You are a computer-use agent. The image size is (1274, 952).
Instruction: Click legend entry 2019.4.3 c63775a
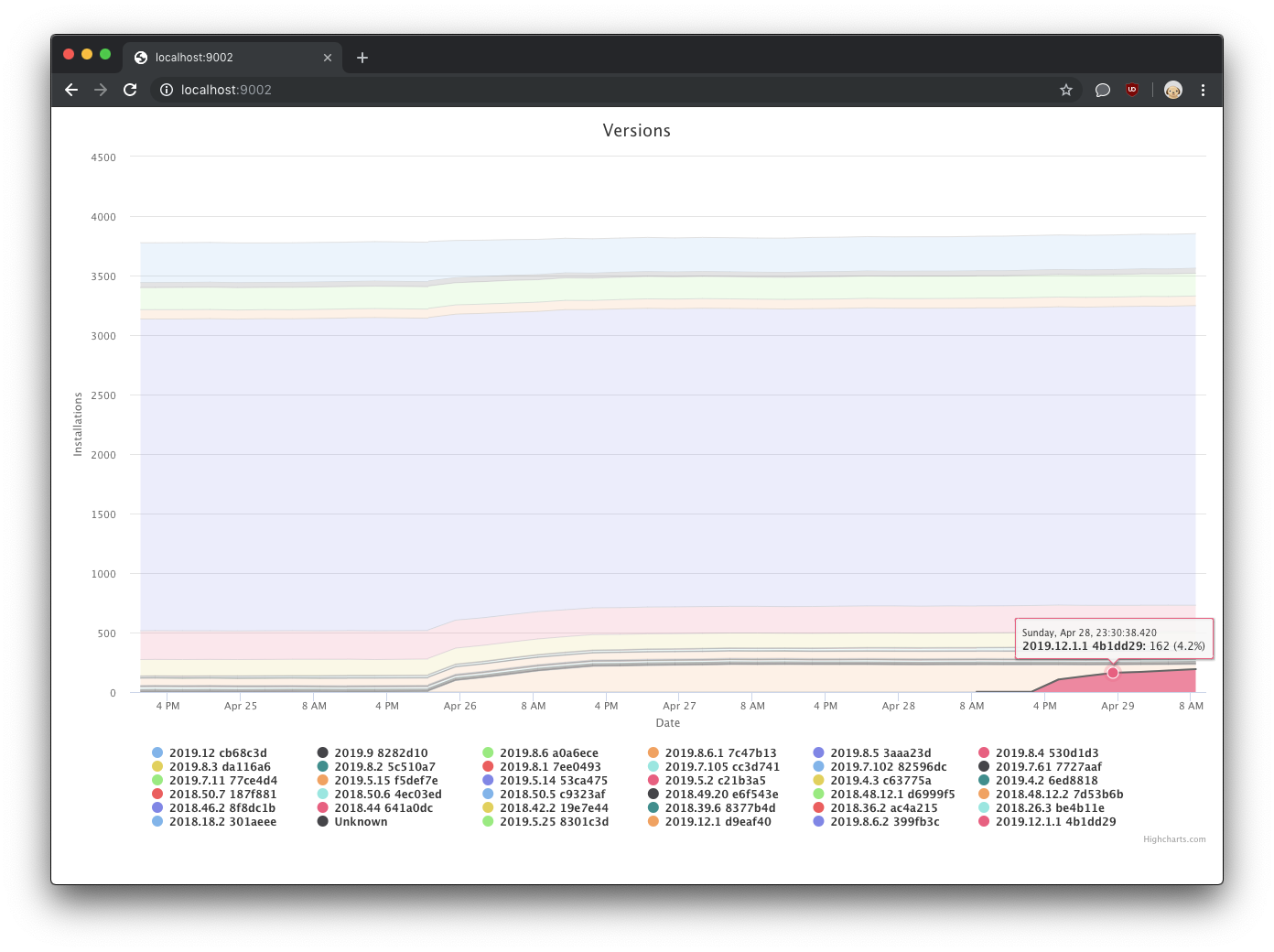pyautogui.click(x=872, y=781)
